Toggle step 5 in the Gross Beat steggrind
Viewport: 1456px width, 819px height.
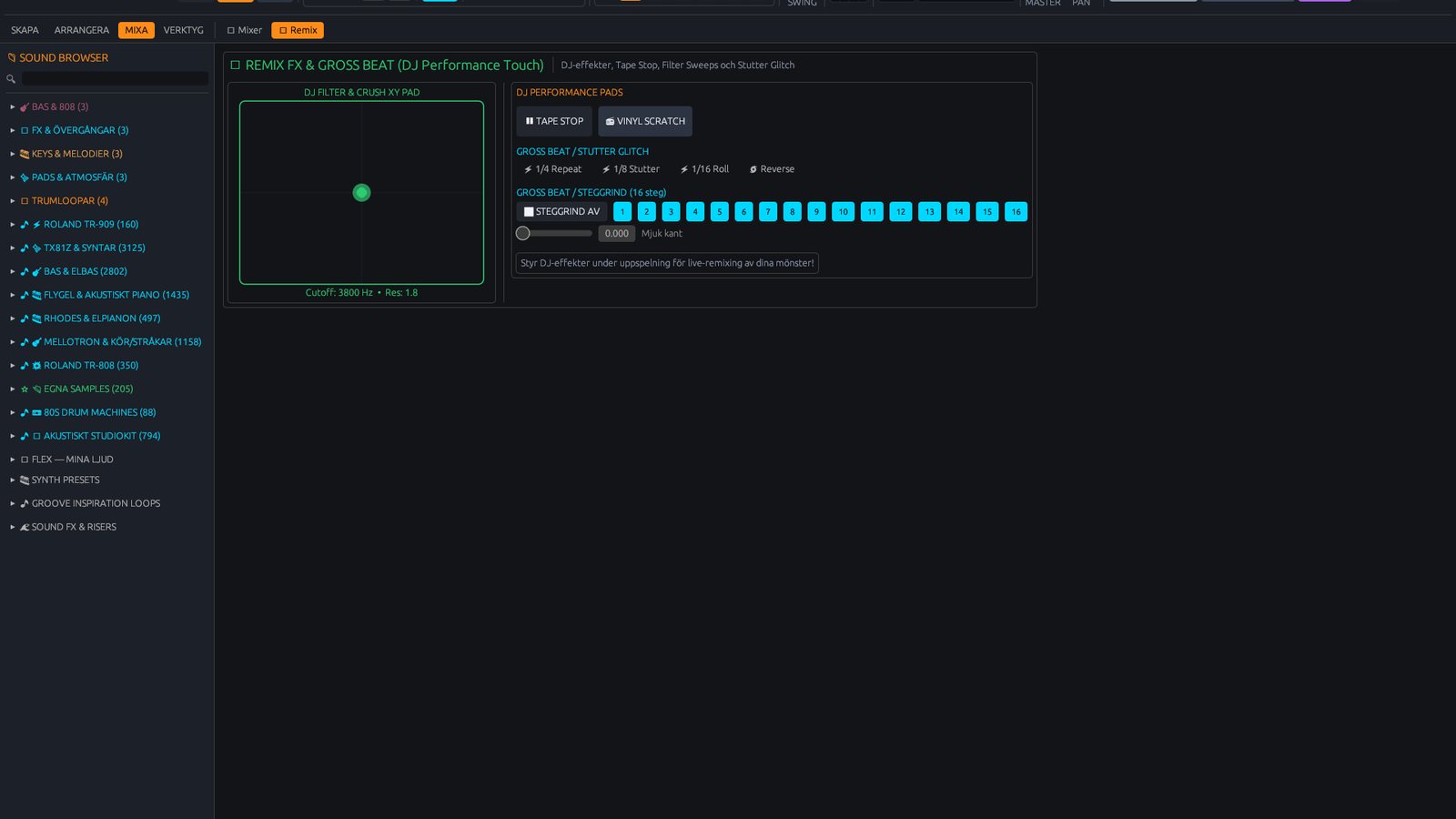[x=720, y=212]
